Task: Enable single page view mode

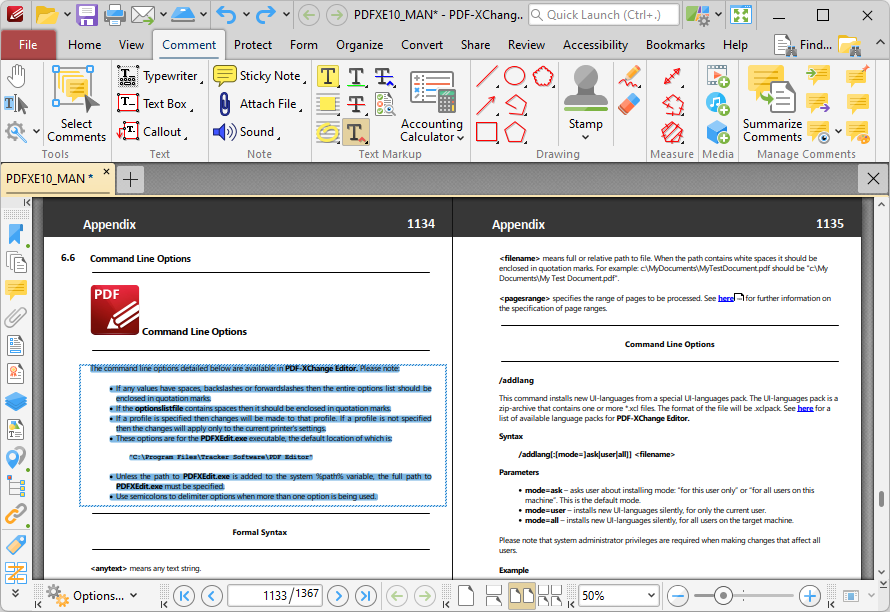Action: pyautogui.click(x=466, y=594)
